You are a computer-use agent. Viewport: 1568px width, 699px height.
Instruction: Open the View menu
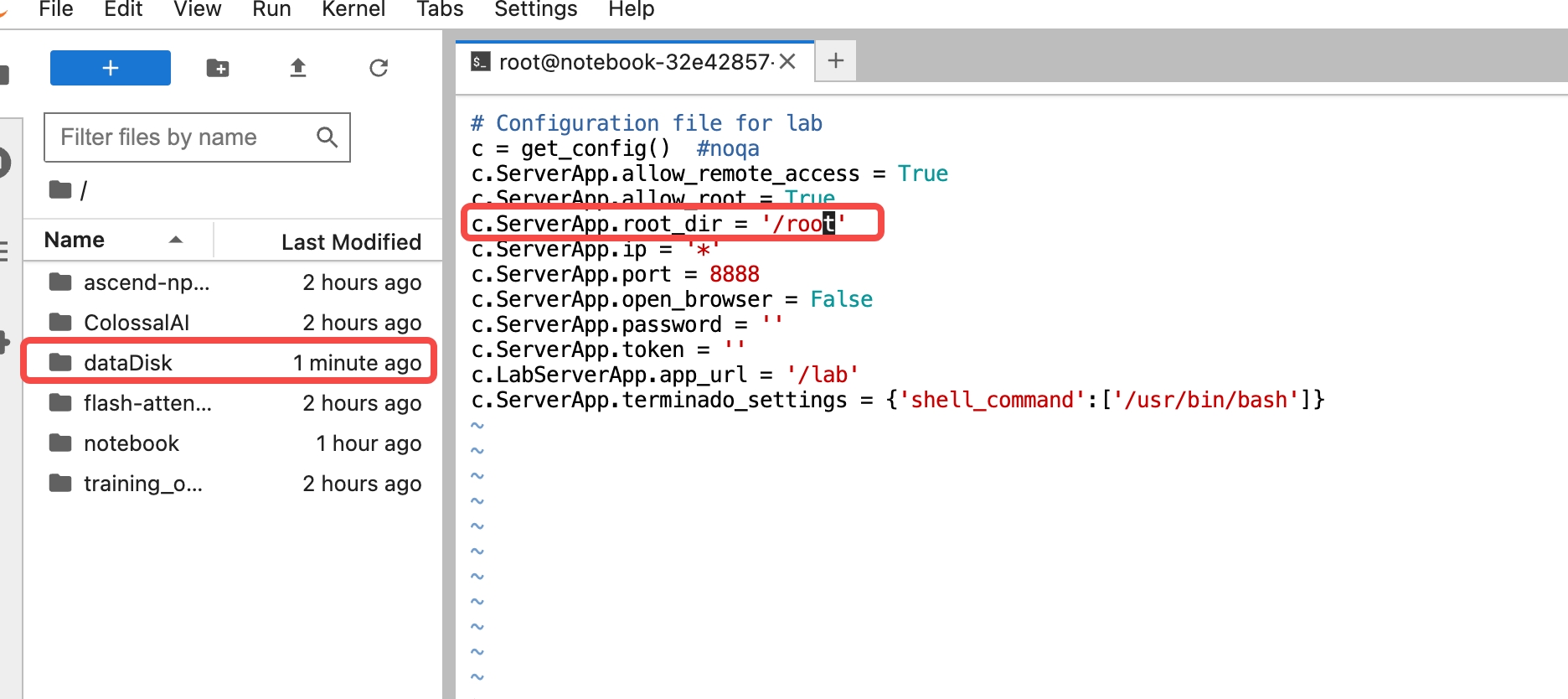point(198,9)
